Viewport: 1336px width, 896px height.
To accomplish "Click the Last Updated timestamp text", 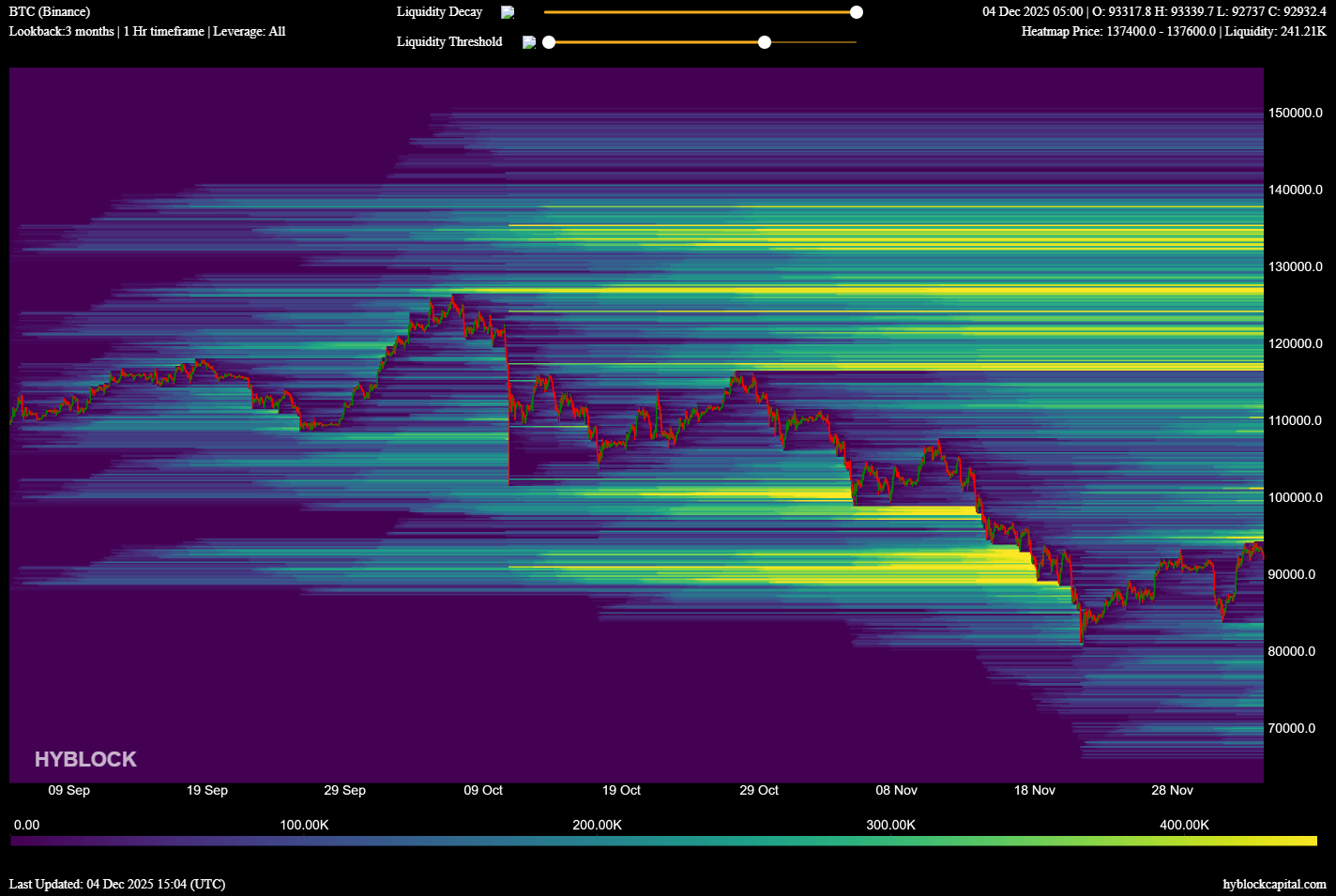I will point(116,884).
